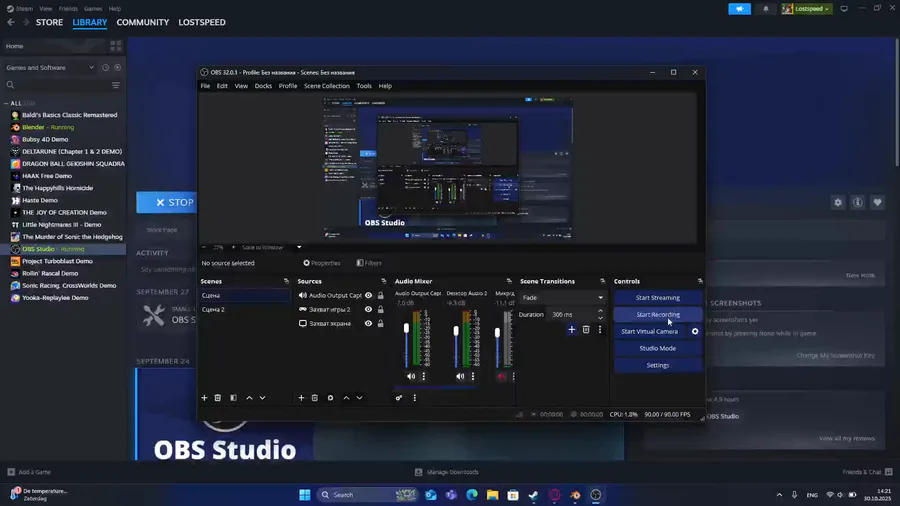Adjust Desktop Audio 2 volume slider
900x506 pixels.
pos(456,331)
